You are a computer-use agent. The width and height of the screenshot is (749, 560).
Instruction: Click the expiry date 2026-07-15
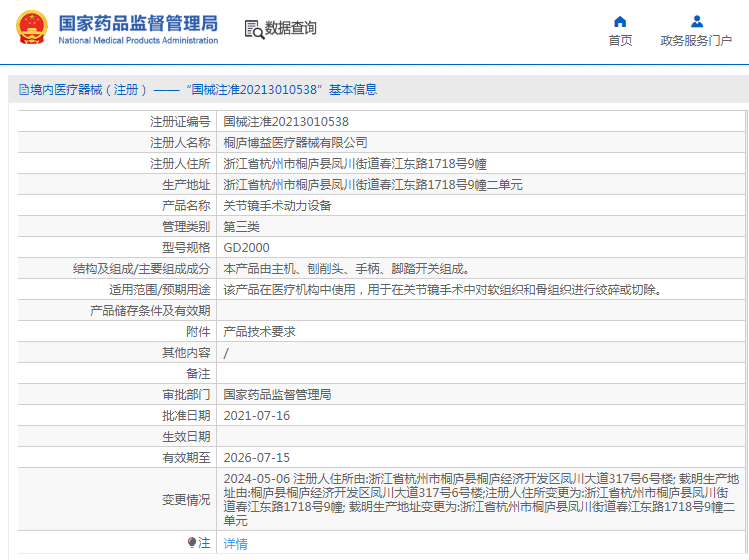[x=257, y=458]
